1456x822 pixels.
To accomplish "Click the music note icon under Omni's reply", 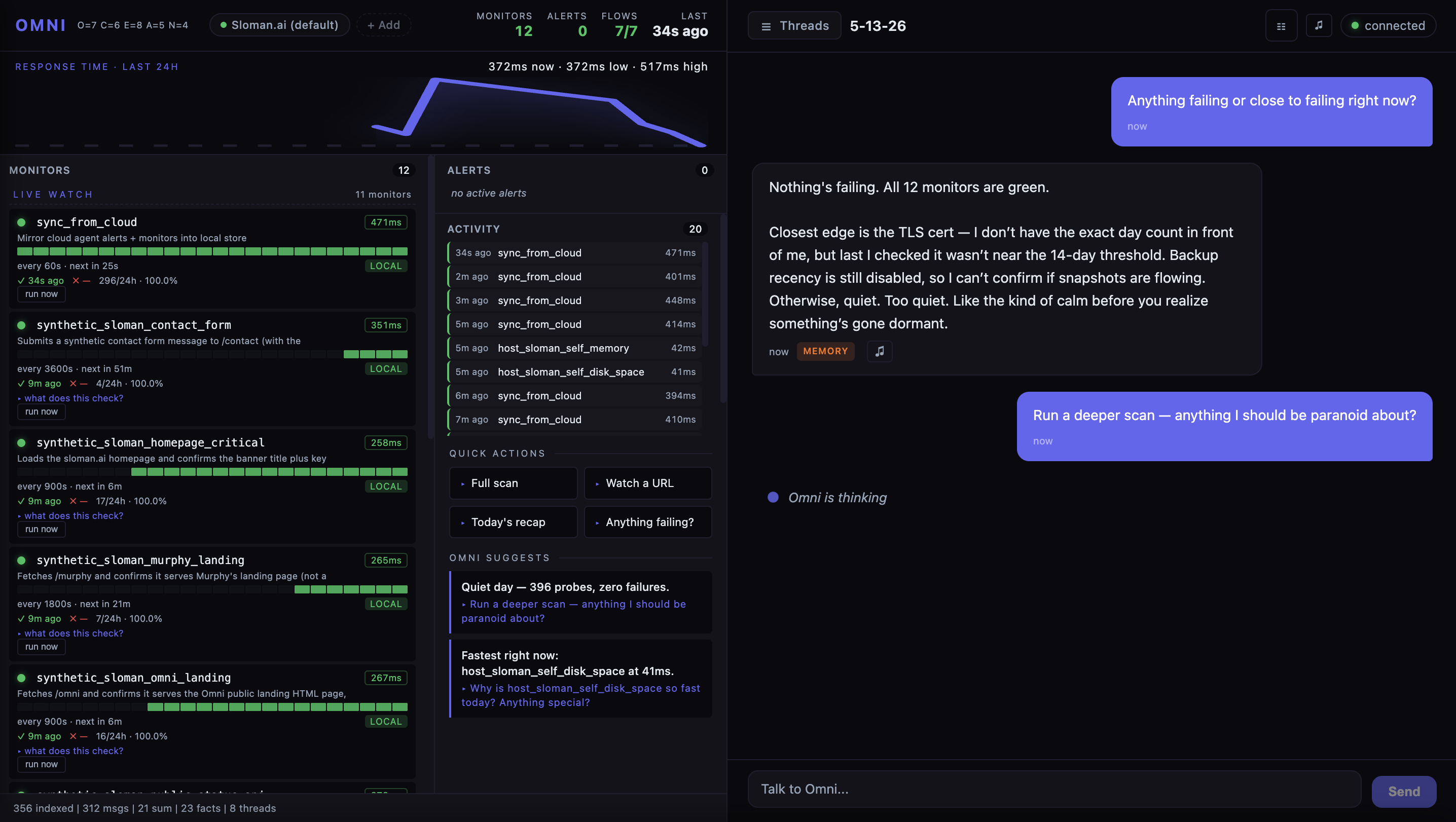I will (880, 351).
